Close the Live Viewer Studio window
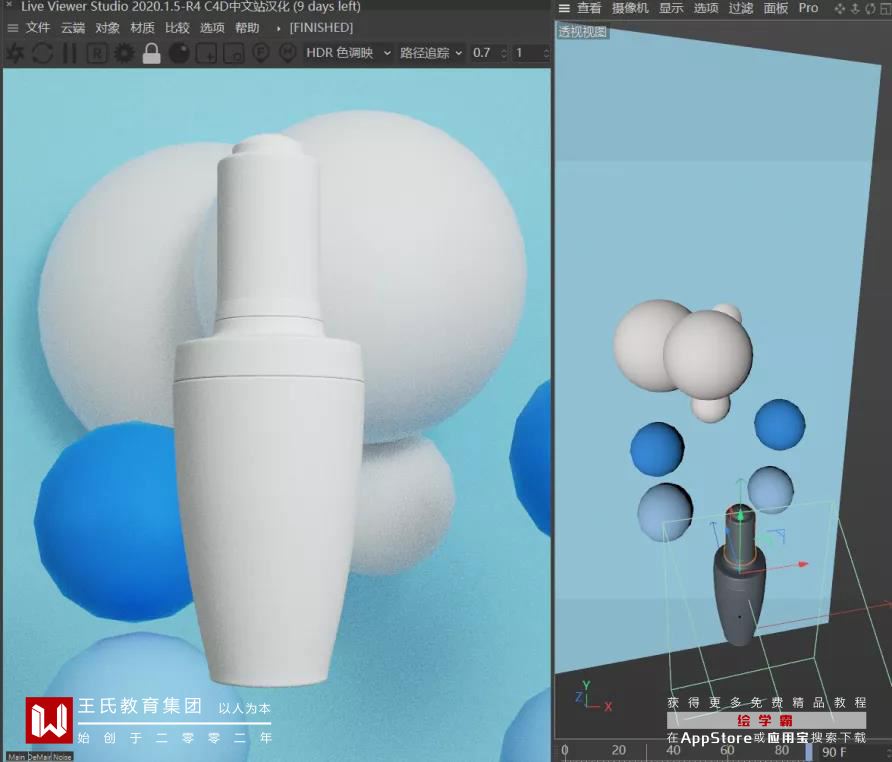 click(9, 6)
